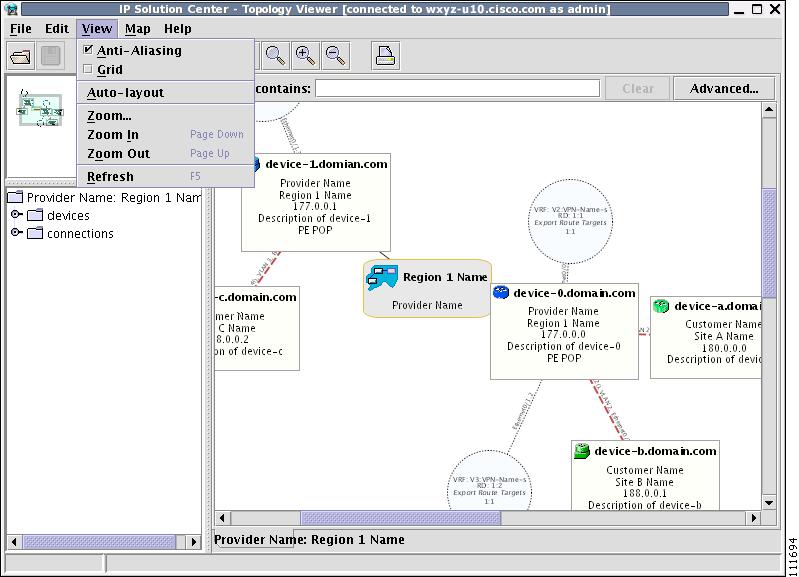Screen dimensions: 799x577
Task: Click the Advanced... button
Action: (724, 89)
